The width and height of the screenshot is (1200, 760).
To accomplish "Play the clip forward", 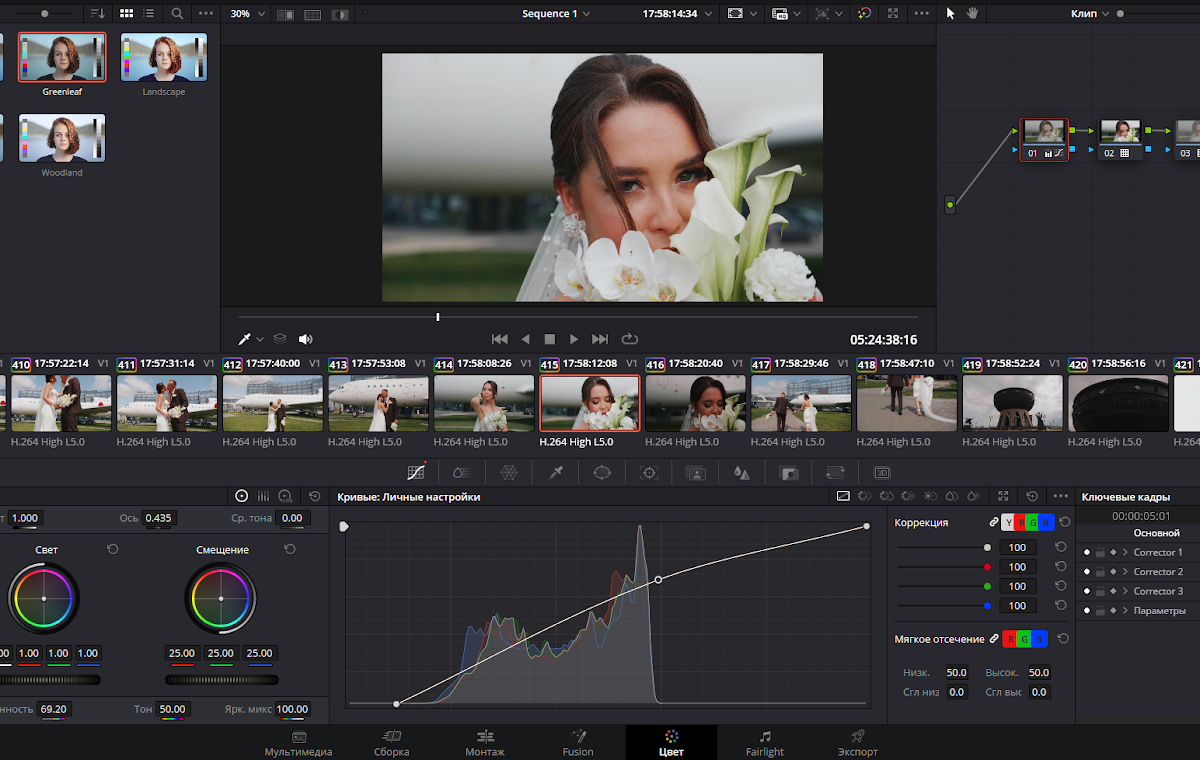I will click(574, 339).
